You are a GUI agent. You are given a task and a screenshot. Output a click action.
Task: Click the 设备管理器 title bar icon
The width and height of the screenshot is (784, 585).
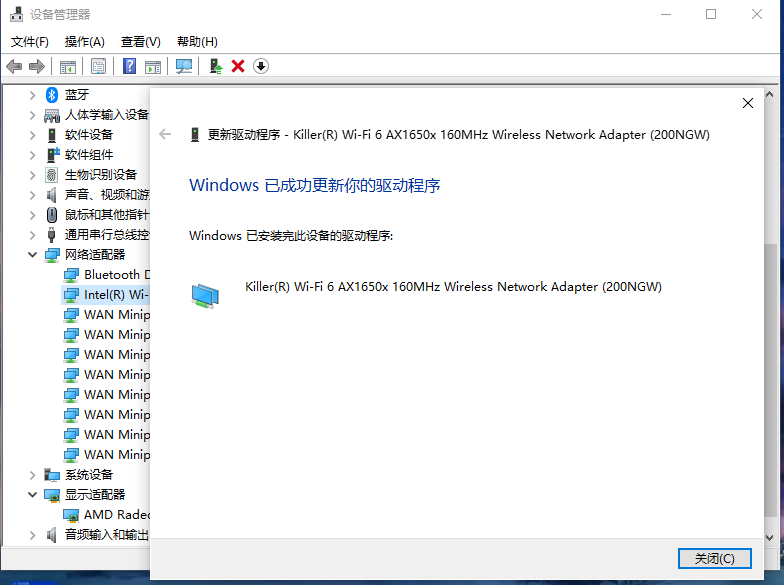16,14
